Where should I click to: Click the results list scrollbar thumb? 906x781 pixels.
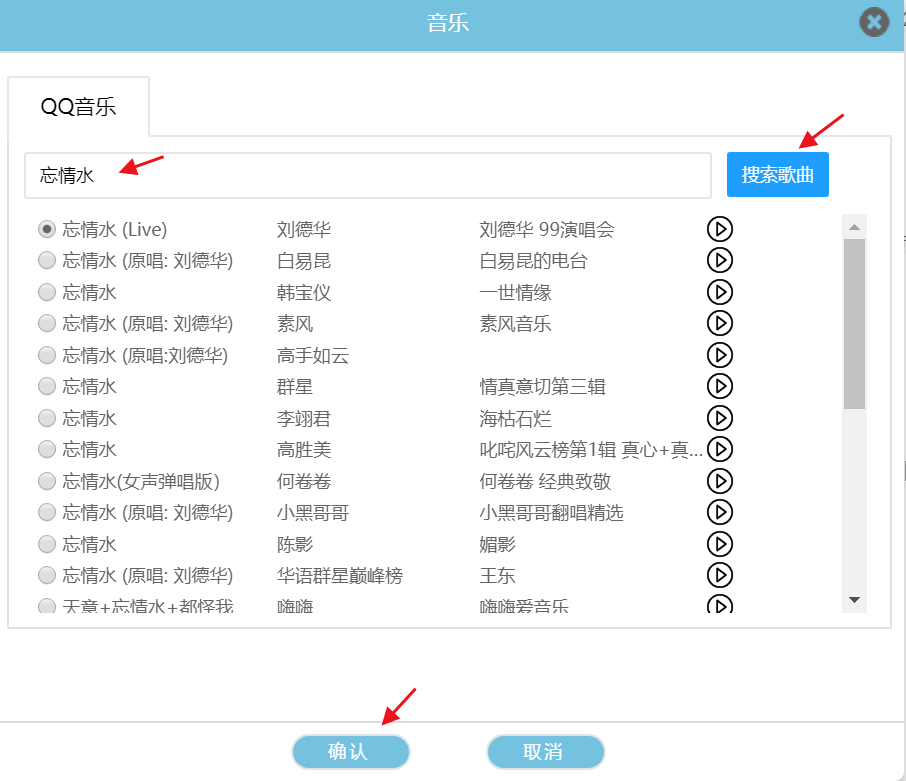[x=855, y=324]
